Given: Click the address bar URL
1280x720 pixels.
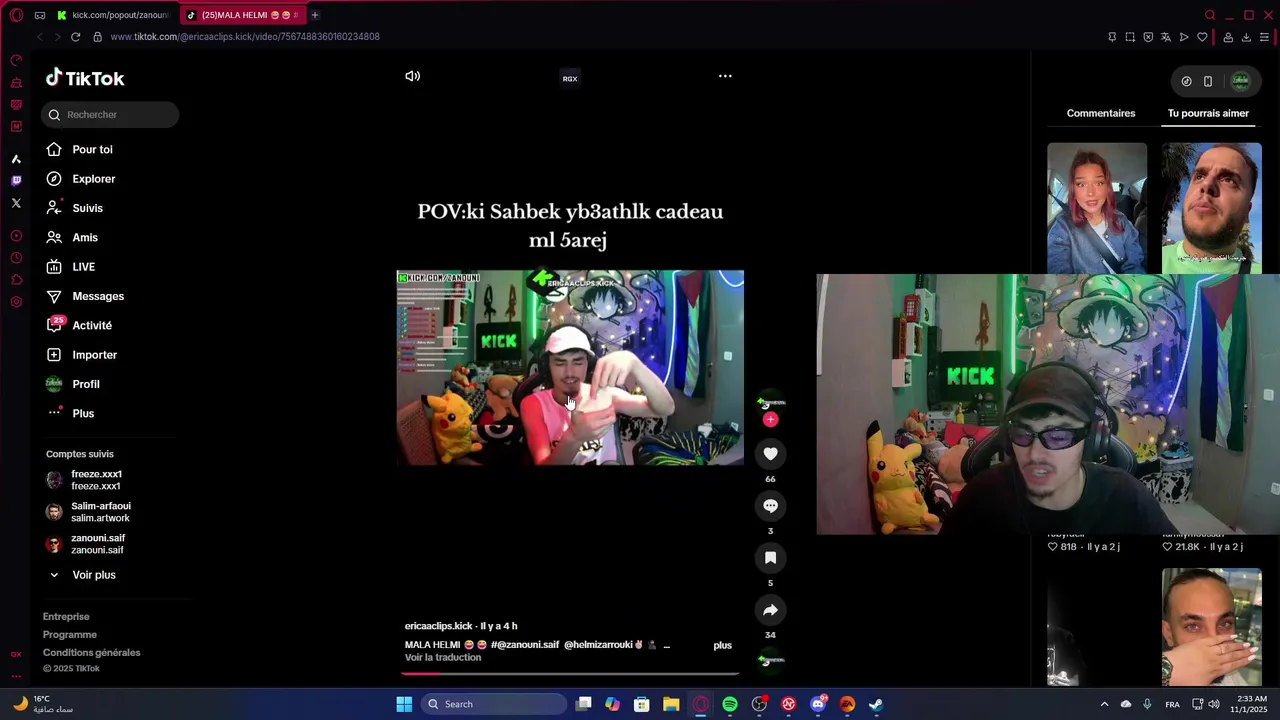Looking at the screenshot, I should (x=245, y=37).
